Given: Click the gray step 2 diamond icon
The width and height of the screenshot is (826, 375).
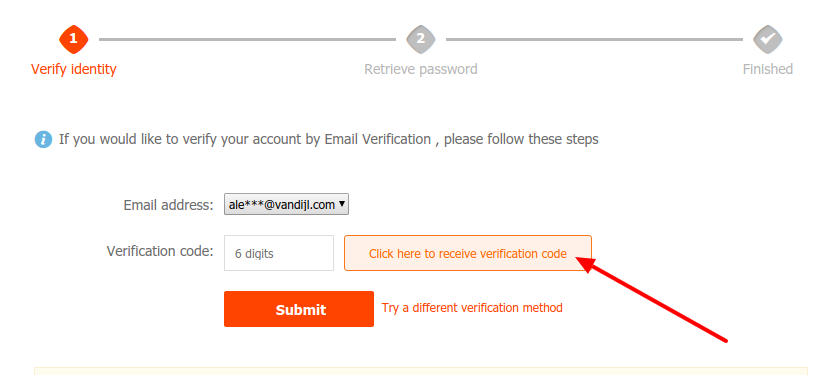Looking at the screenshot, I should pos(420,39).
